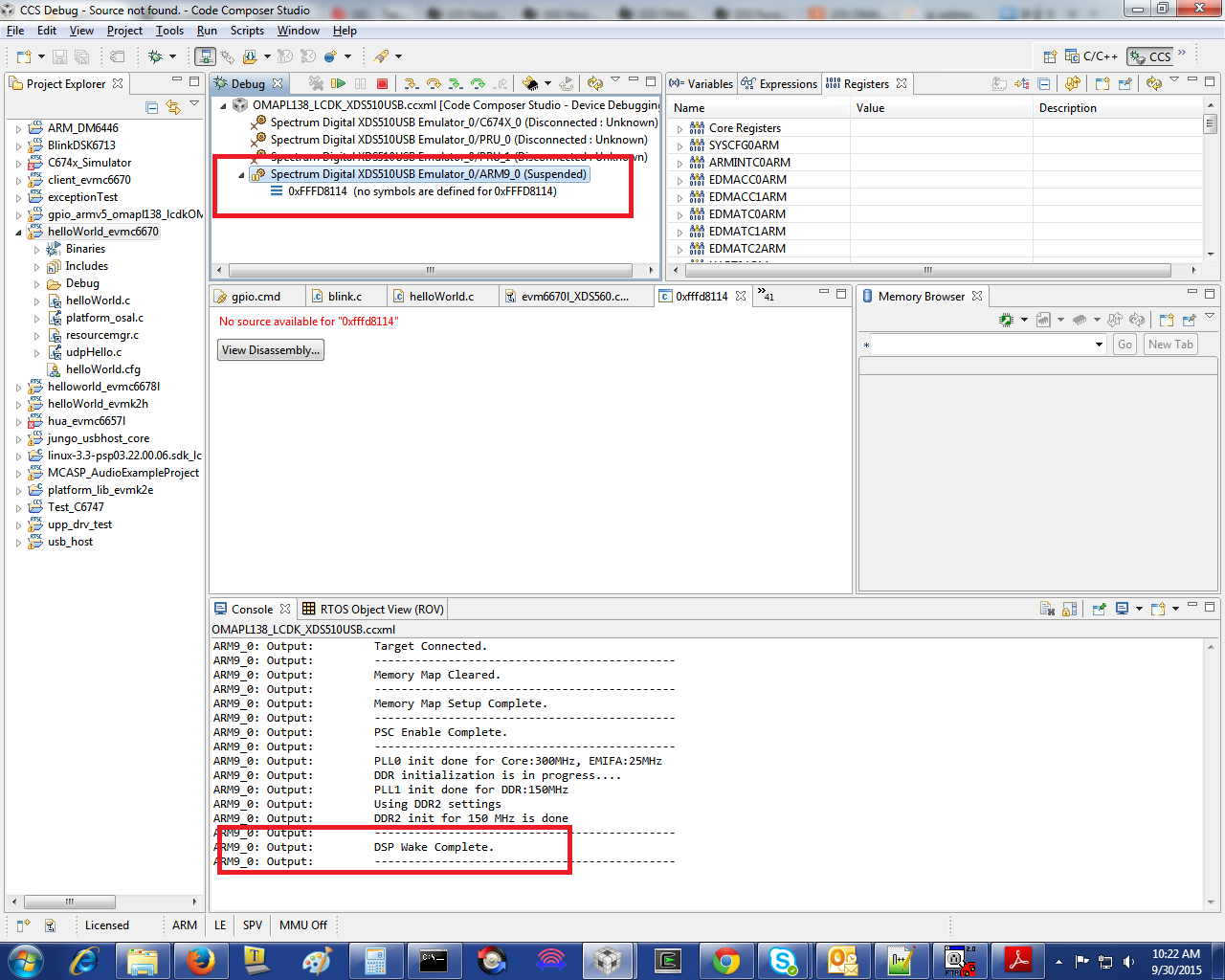
Task: Expand the Binaries folder
Action: point(36,249)
